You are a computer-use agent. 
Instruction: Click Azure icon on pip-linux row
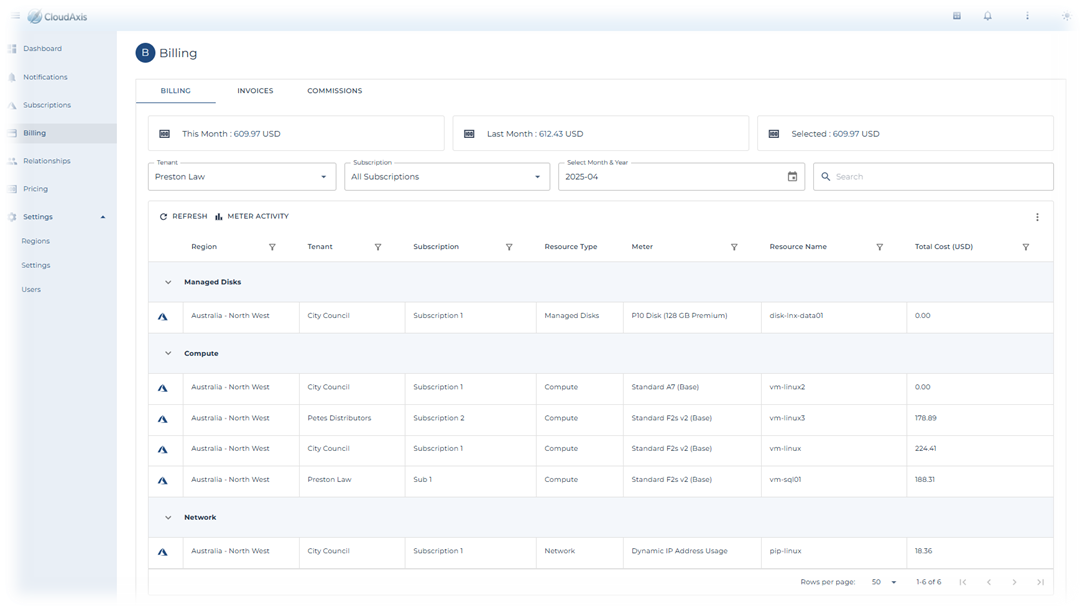pos(163,552)
